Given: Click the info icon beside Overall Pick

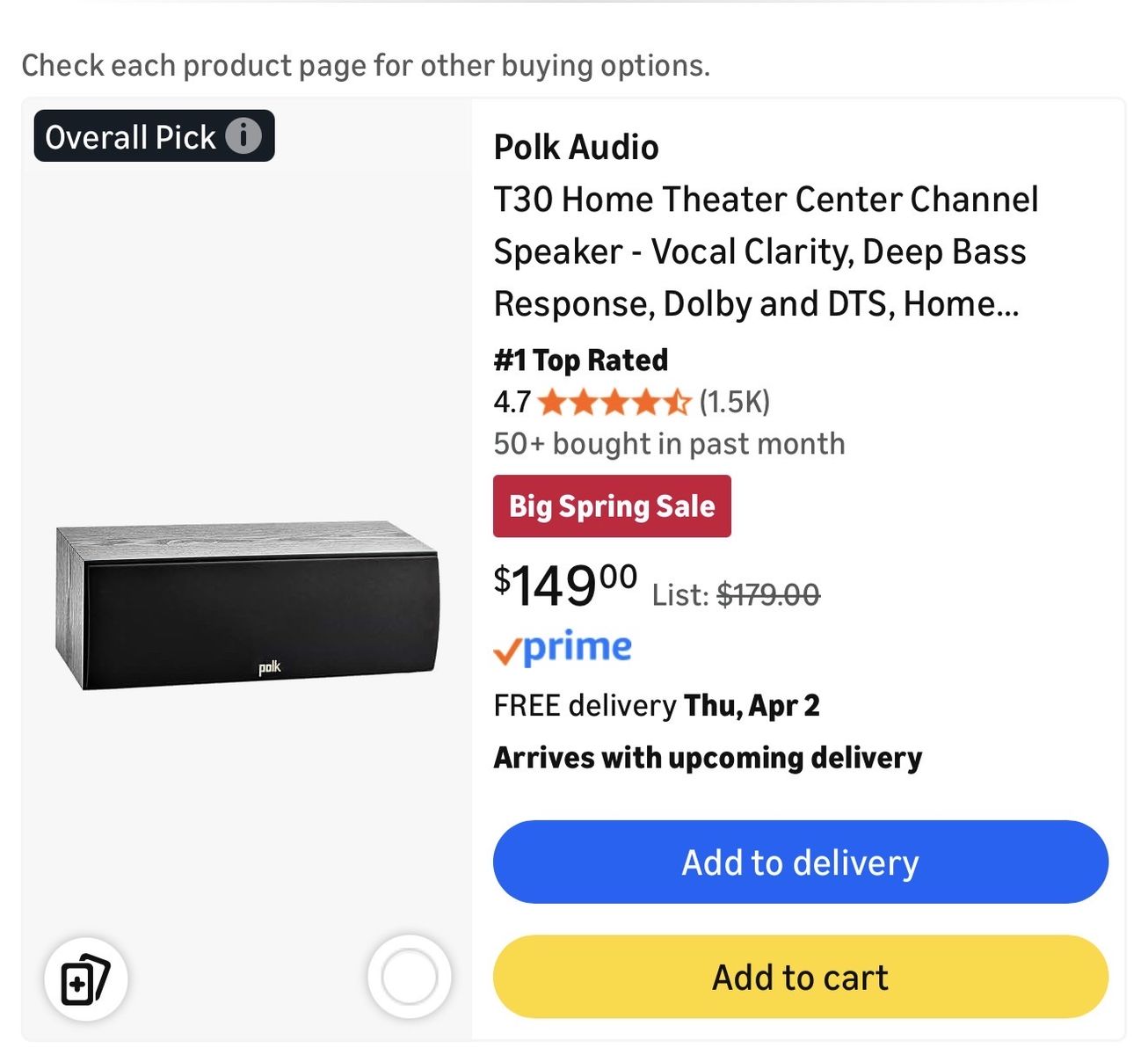Looking at the screenshot, I should coord(243,136).
